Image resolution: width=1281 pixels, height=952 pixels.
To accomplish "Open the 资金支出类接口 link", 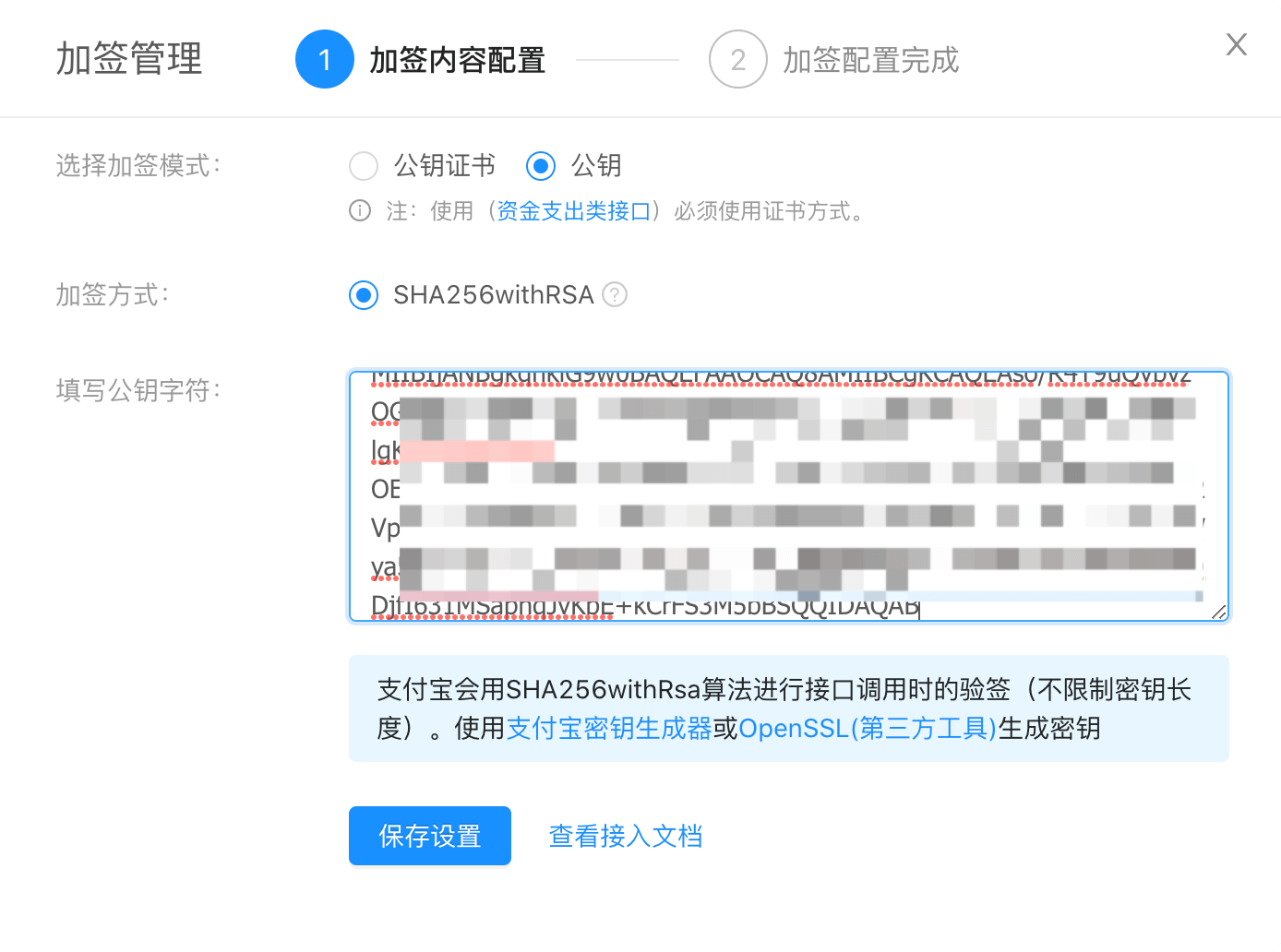I will (x=574, y=211).
